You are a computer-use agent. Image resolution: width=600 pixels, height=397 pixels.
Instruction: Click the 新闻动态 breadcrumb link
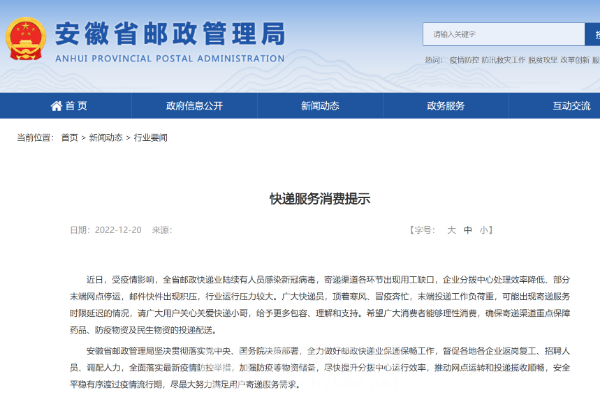(x=106, y=137)
